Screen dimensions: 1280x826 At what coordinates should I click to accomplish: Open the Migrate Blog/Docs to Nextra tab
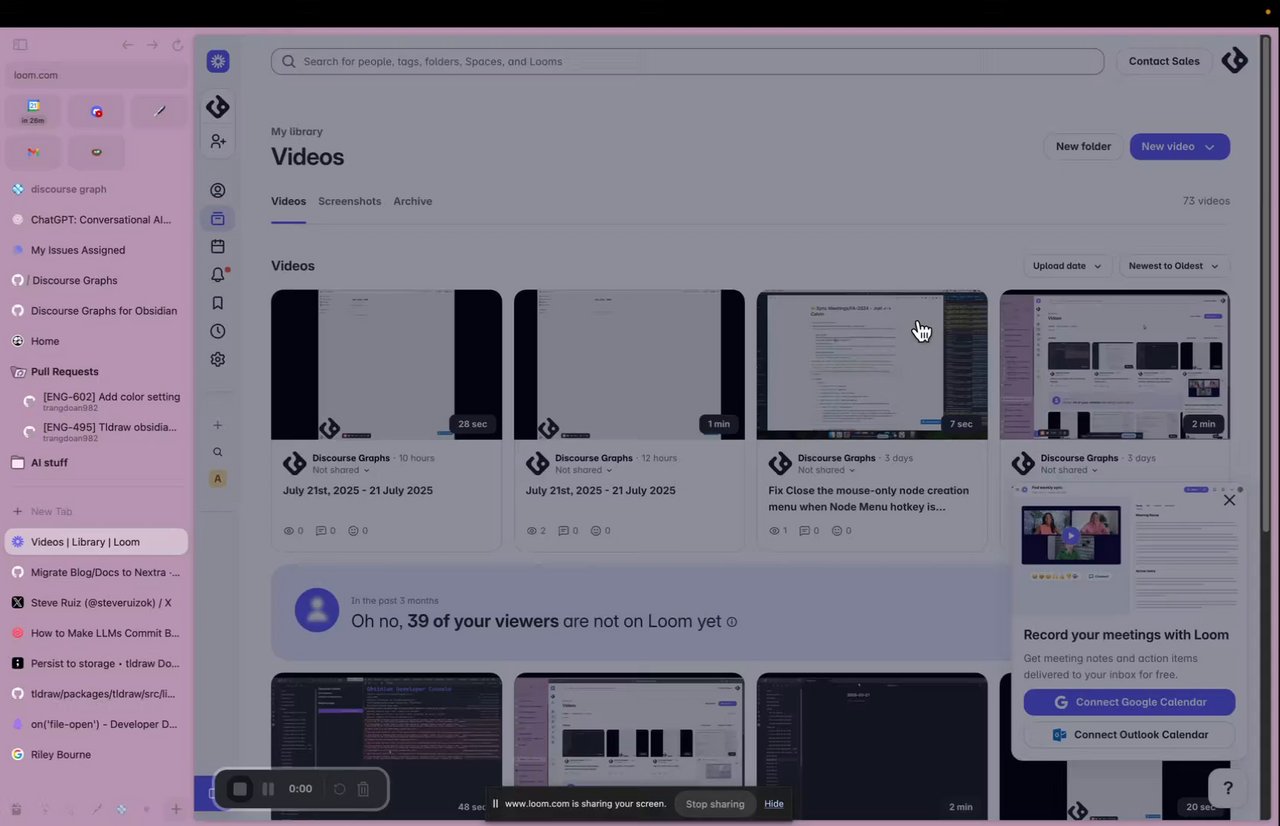pyautogui.click(x=96, y=572)
